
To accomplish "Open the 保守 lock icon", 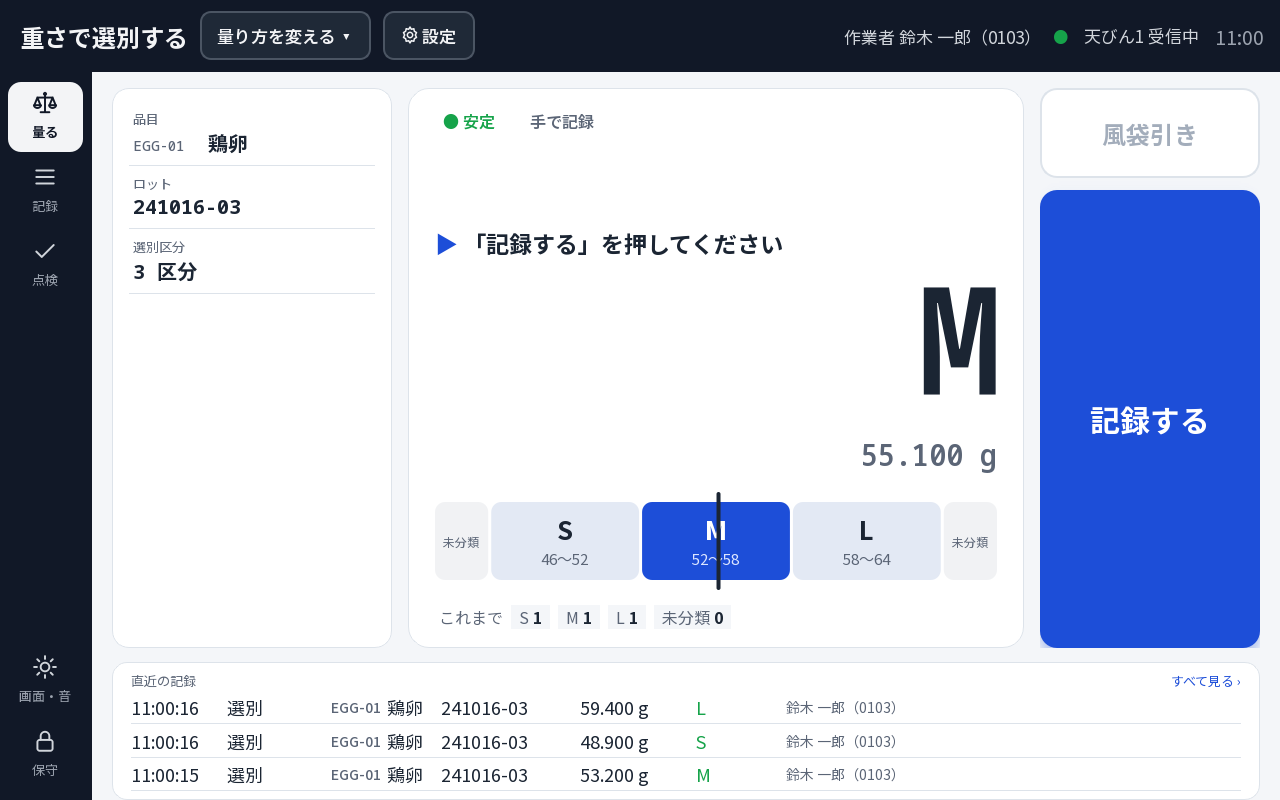I will [x=45, y=754].
